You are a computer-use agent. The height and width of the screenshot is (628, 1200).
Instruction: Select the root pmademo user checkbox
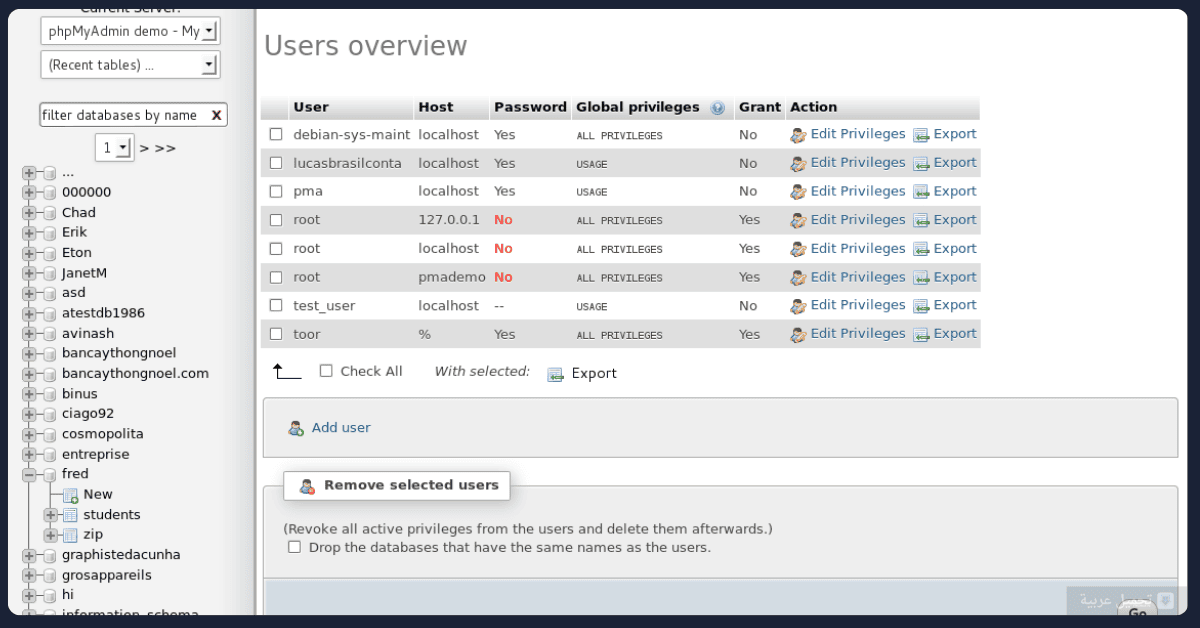276,278
